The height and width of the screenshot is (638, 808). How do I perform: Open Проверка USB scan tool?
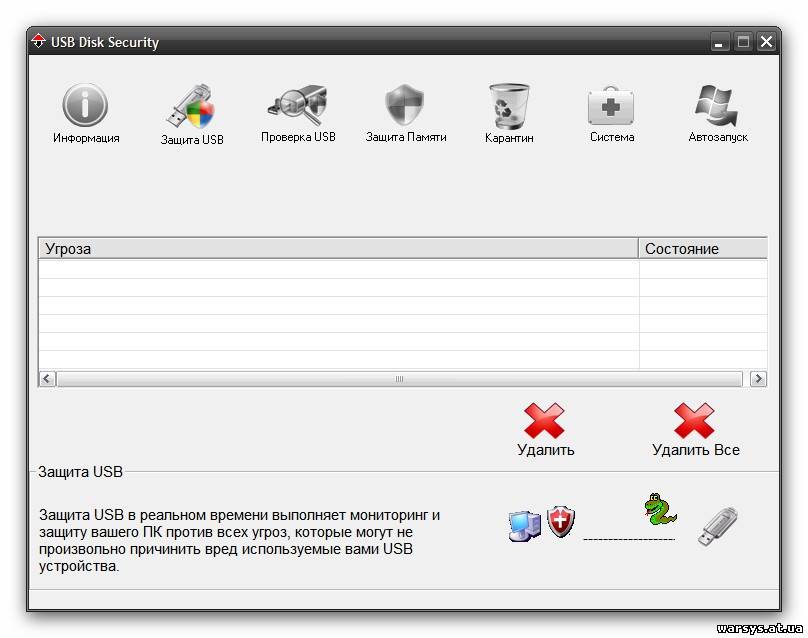[x=298, y=113]
